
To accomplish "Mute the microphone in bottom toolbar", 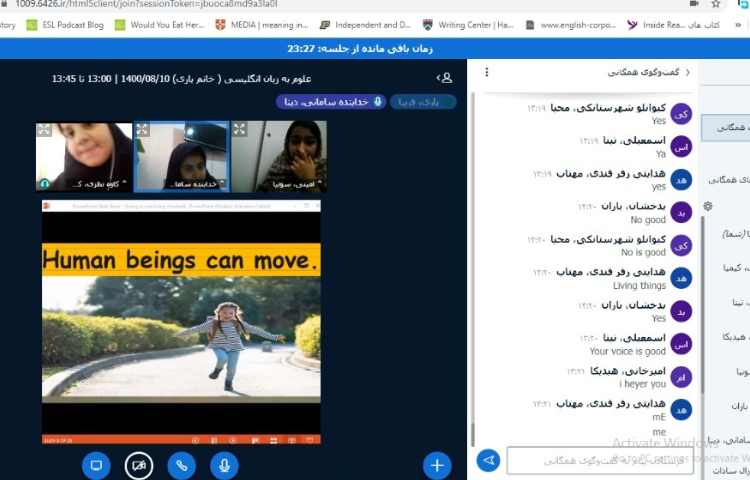I will pyautogui.click(x=223, y=465).
